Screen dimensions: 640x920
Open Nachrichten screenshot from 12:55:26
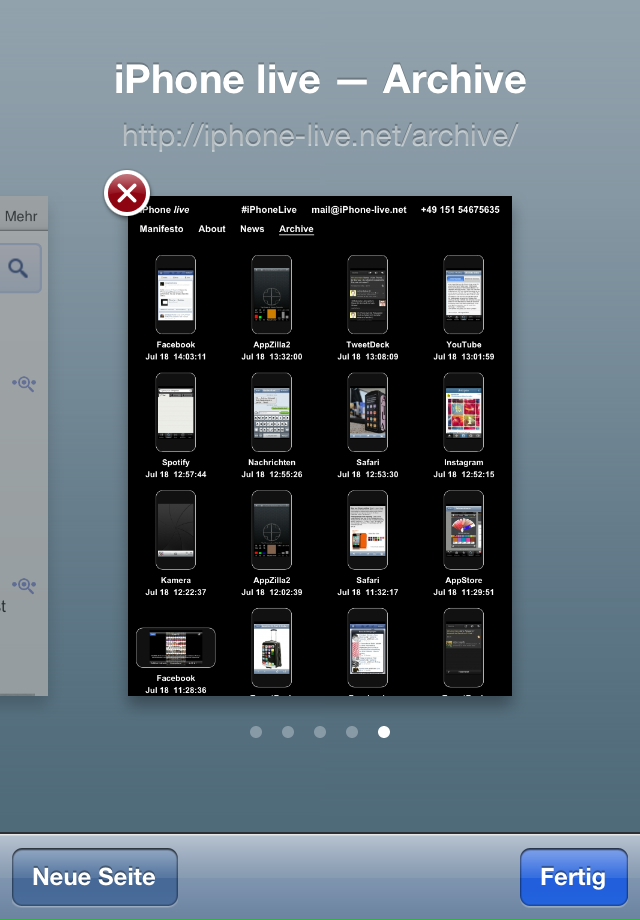click(272, 412)
